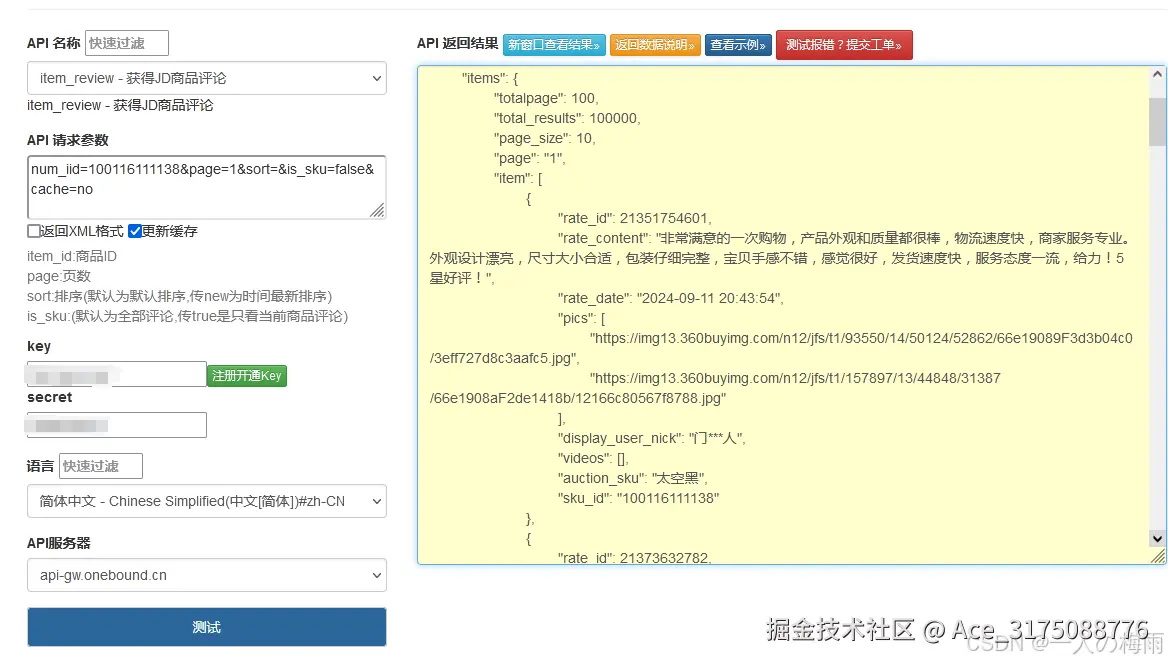Open the 返回数据说明 documentation link
The width and height of the screenshot is (1168, 663).
coord(655,45)
